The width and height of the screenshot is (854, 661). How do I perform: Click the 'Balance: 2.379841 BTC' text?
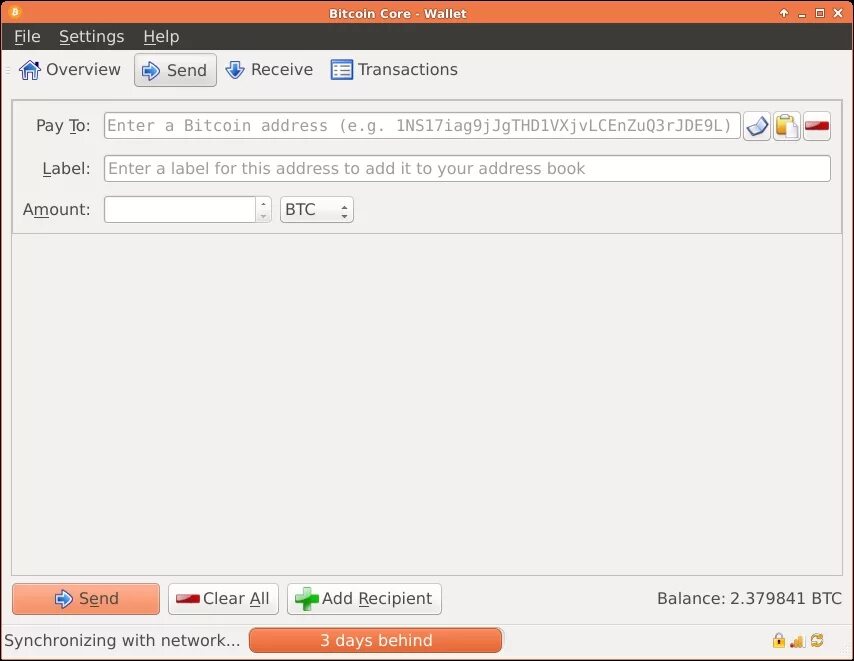tap(749, 599)
